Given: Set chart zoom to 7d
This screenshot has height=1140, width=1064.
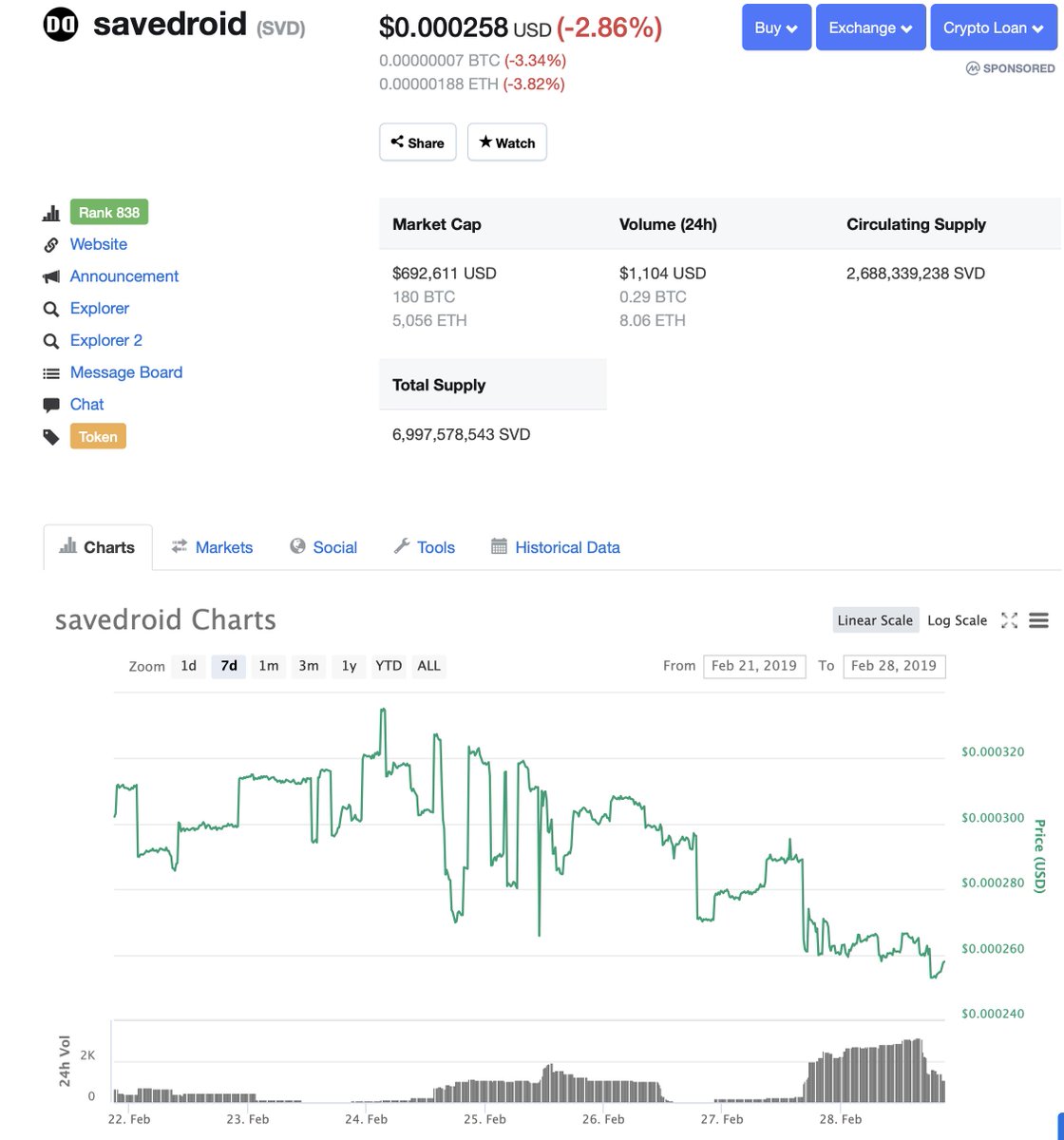Looking at the screenshot, I should tap(229, 666).
